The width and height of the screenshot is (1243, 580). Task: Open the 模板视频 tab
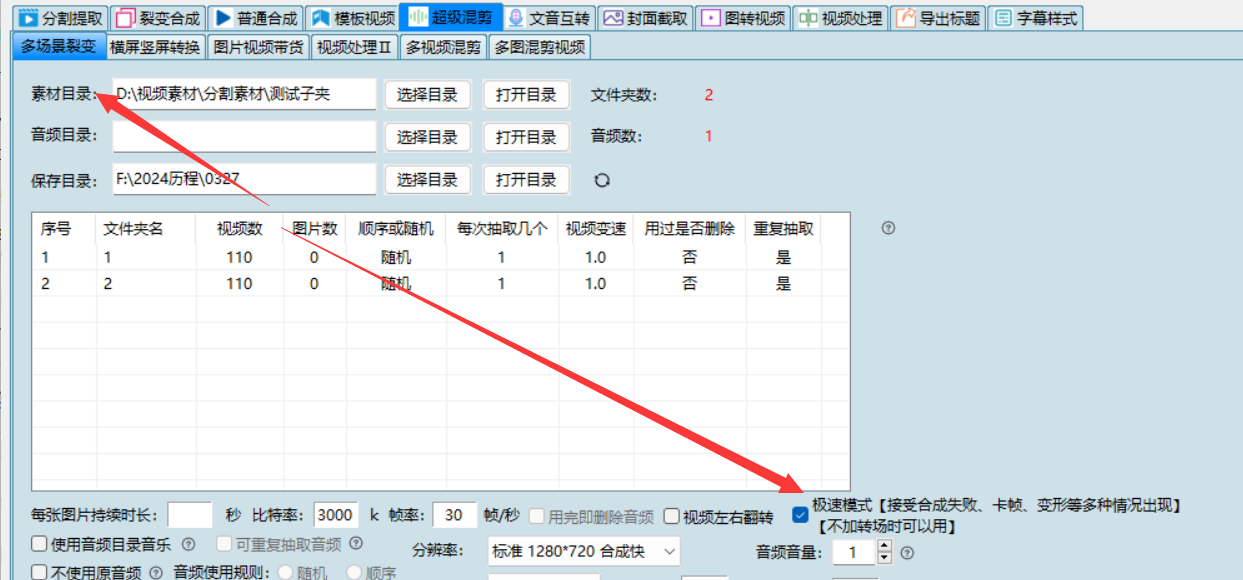tap(352, 18)
